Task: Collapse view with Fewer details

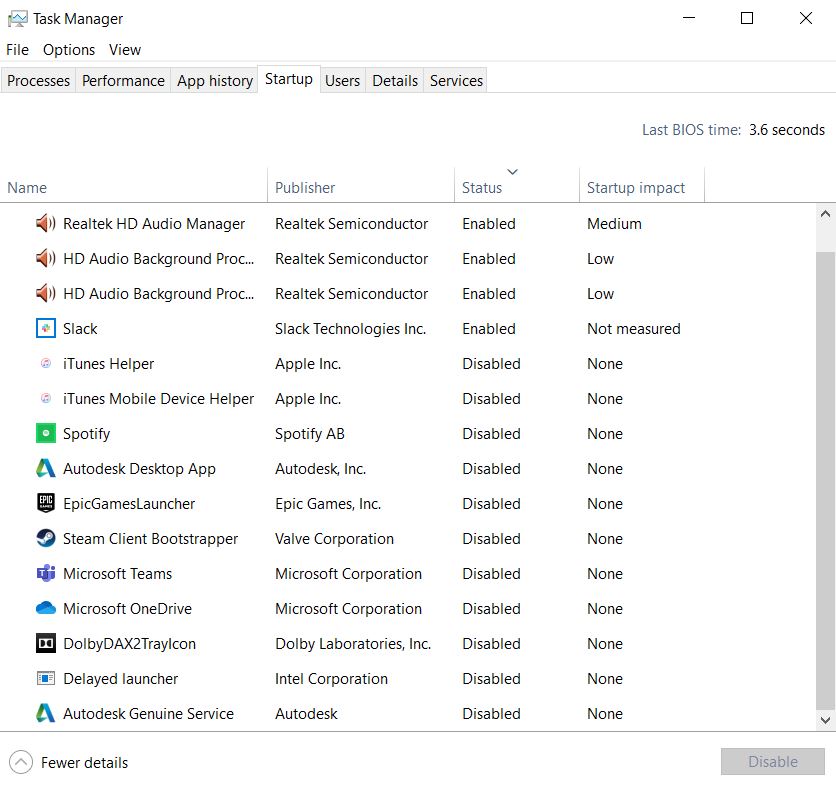Action: (69, 763)
